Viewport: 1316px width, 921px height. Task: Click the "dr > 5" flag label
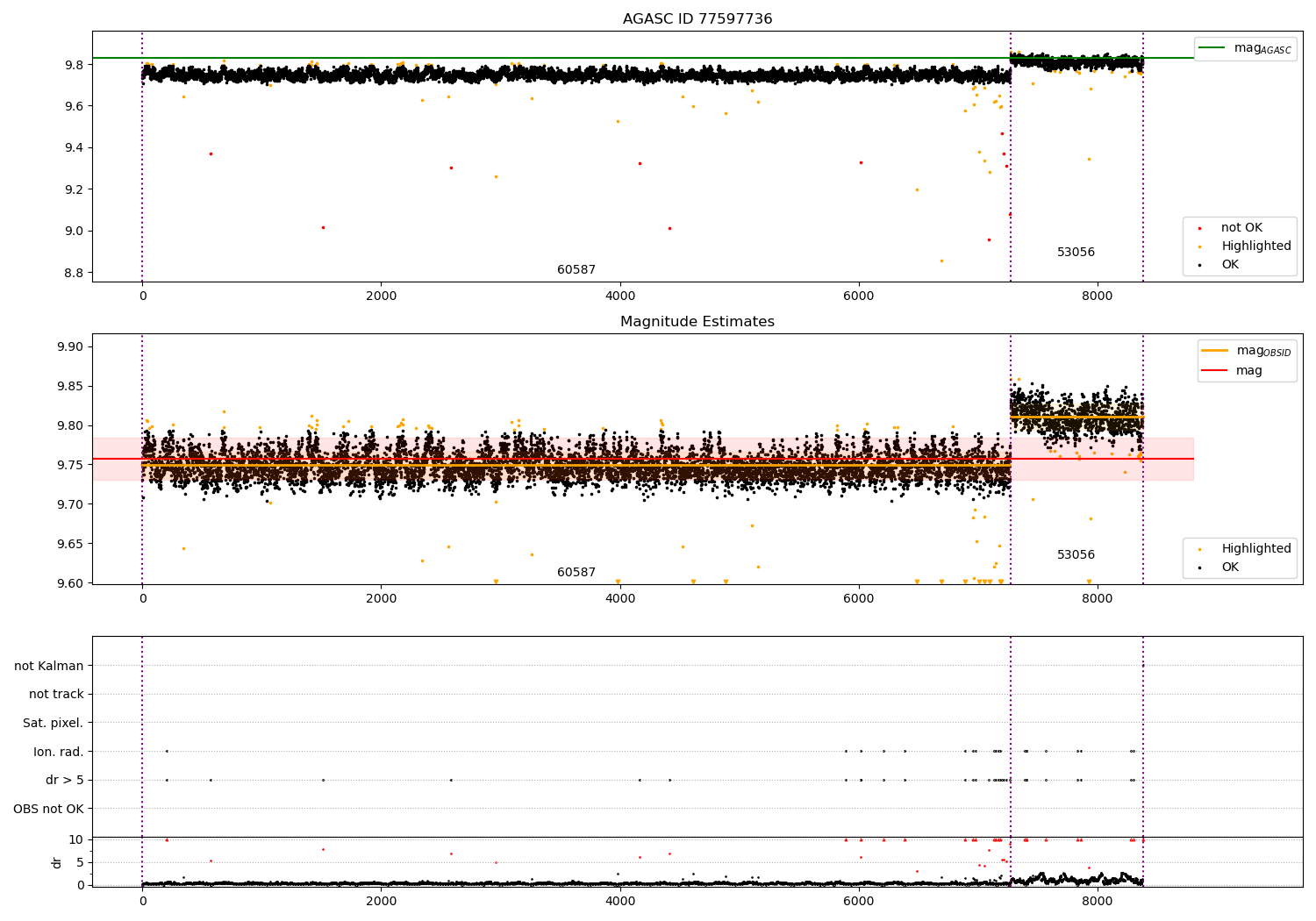coord(65,781)
